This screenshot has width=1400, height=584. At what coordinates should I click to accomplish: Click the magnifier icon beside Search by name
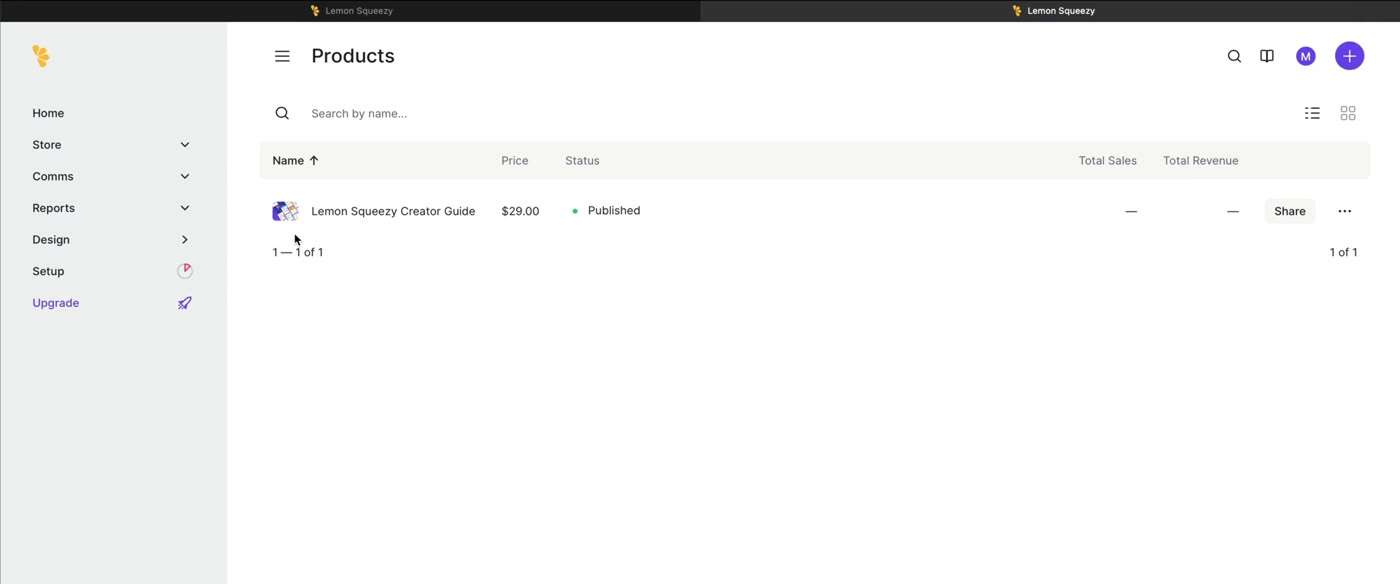tap(282, 113)
